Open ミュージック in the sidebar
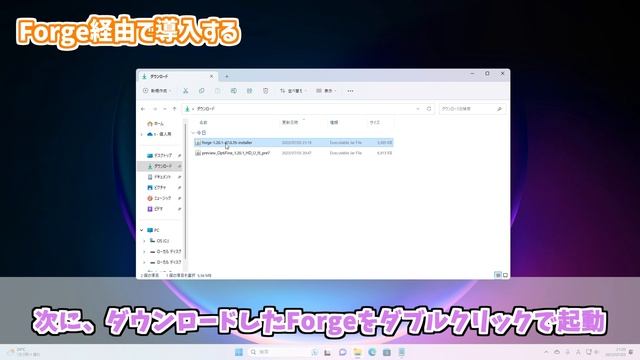This screenshot has width=640, height=360. pyautogui.click(x=160, y=198)
